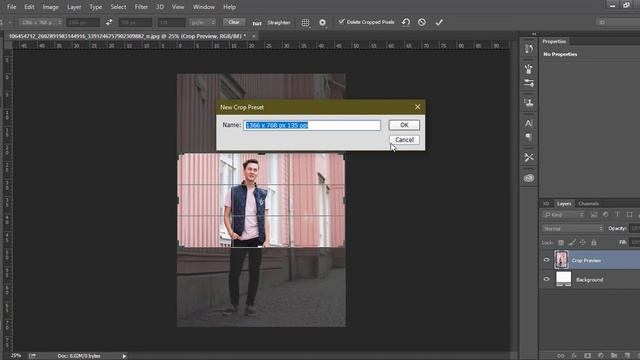The height and width of the screenshot is (360, 640).
Task: Open the Paragraph panel icon
Action: tap(529, 137)
